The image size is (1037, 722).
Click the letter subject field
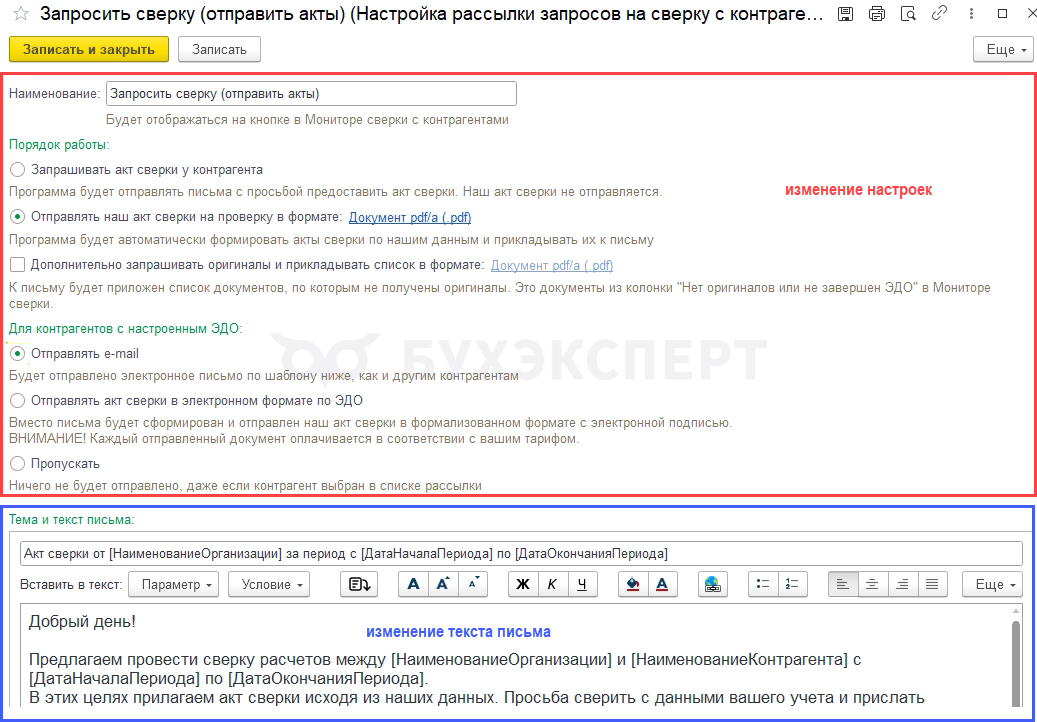521,553
